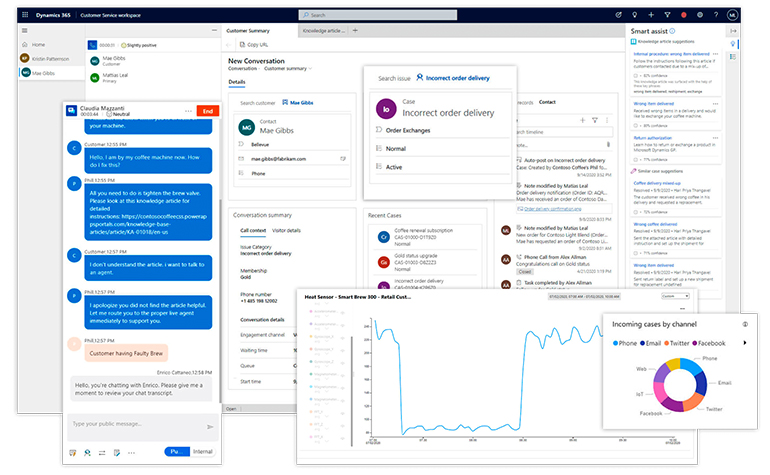
Task: Open timeline more options vertical ellipsis
Action: (607, 120)
